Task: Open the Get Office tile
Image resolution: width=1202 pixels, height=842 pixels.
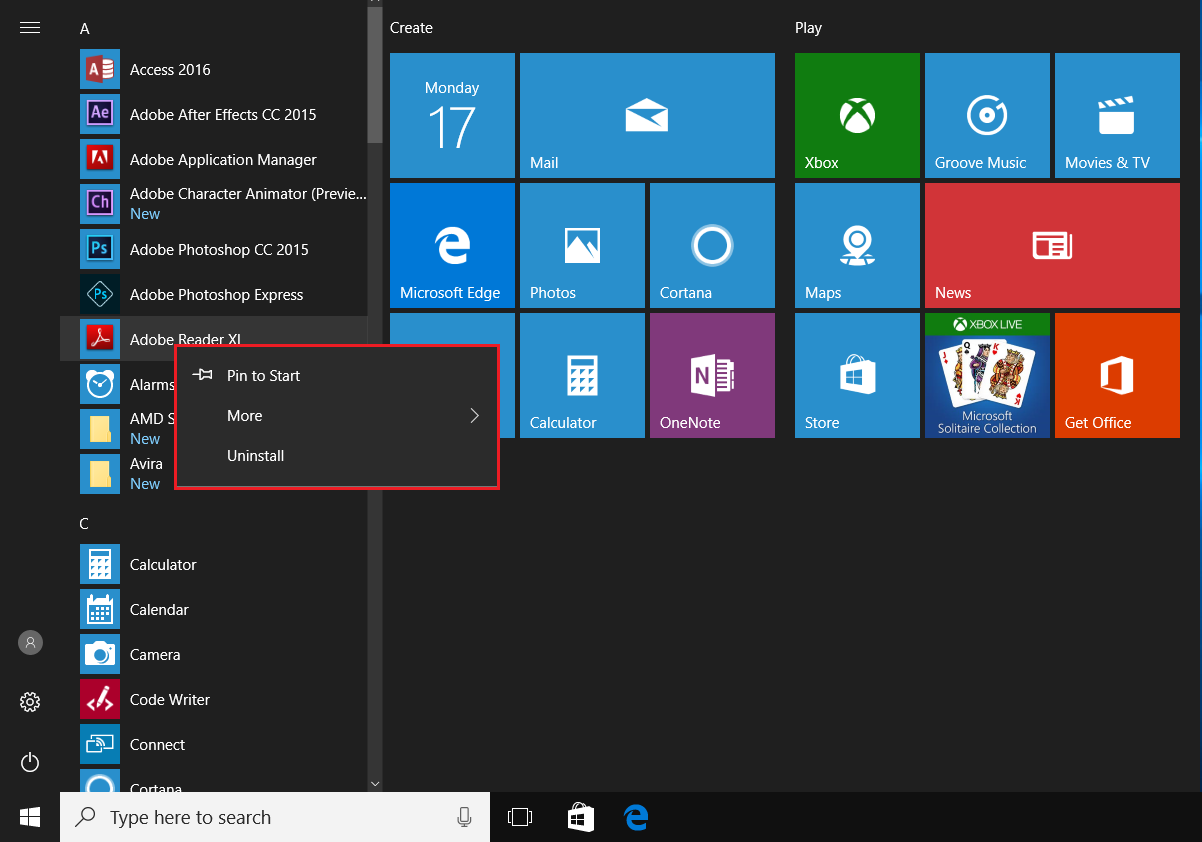Action: [x=1117, y=375]
